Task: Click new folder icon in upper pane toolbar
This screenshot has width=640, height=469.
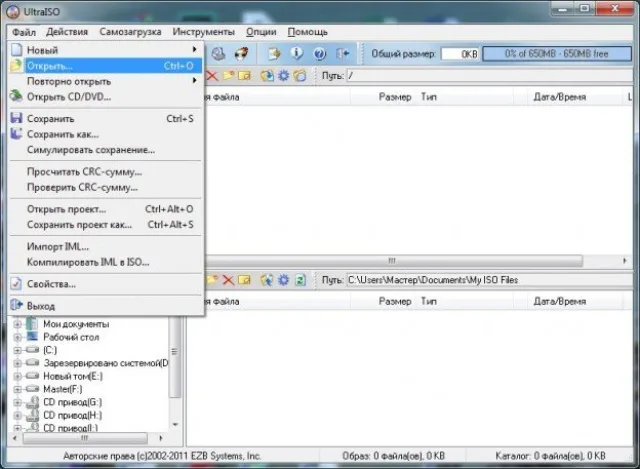Action: coord(228,76)
